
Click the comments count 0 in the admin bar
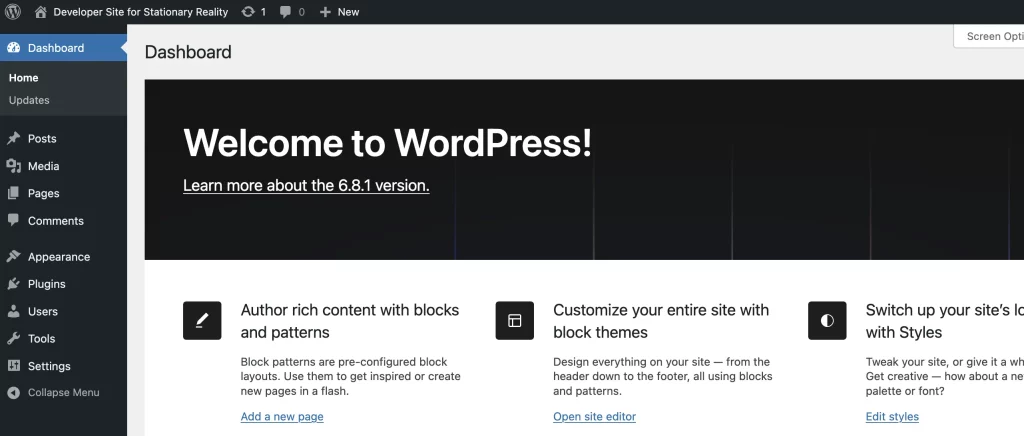(301, 12)
